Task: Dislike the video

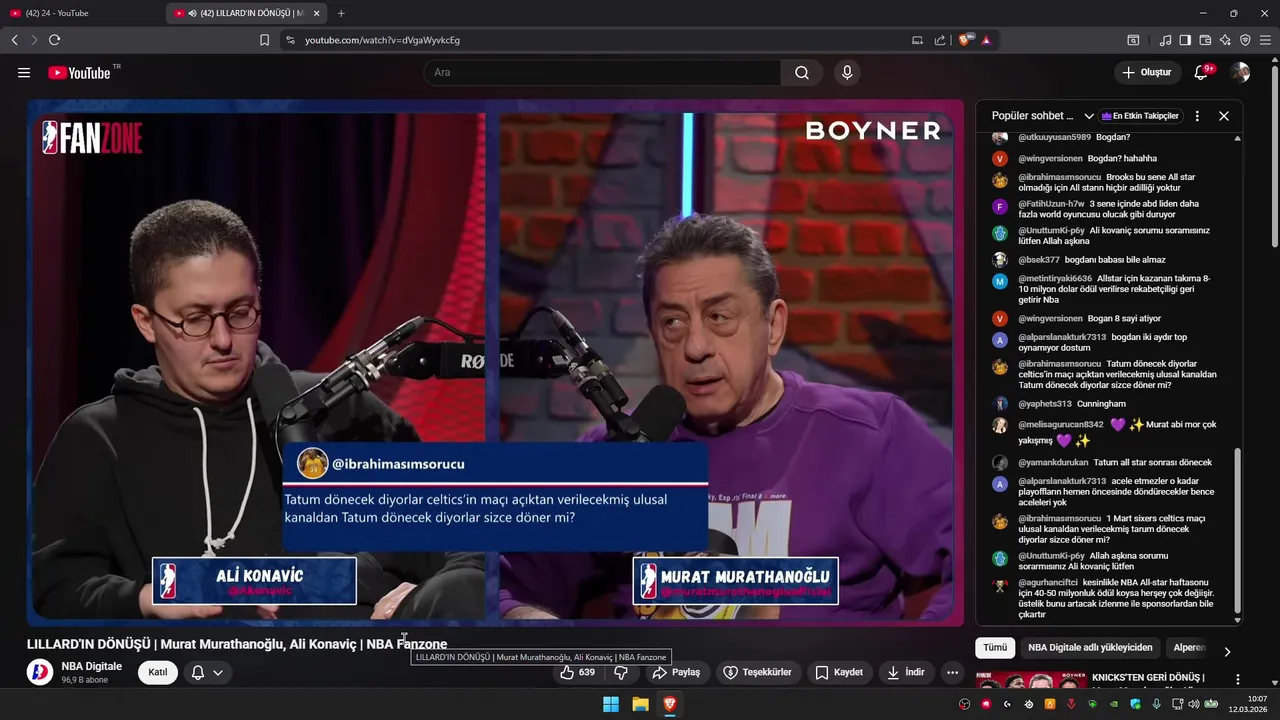Action: click(620, 672)
